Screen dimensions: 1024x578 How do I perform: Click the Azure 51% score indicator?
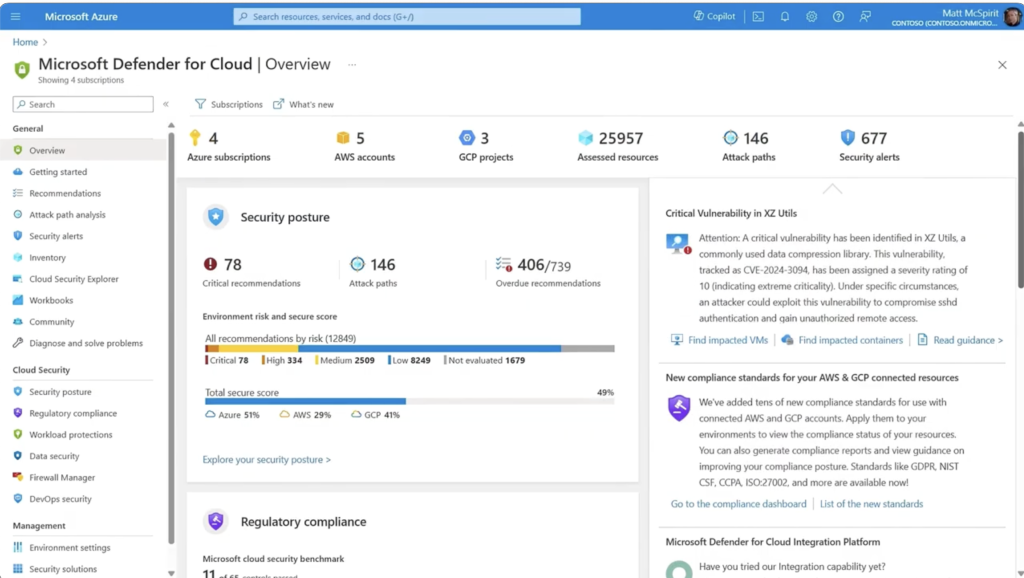[x=232, y=415]
